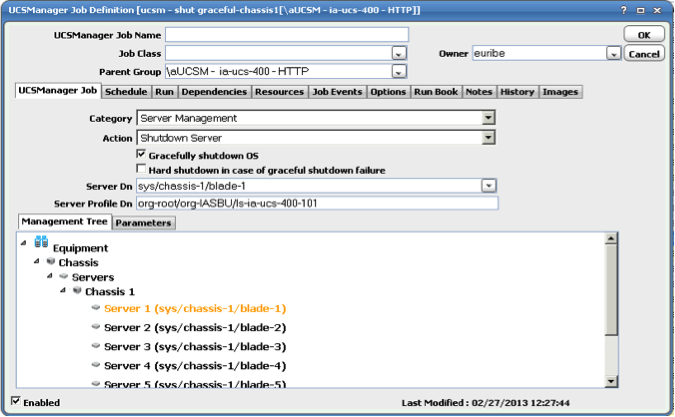Viewport: 675px width, 417px height.
Task: Click the OK button
Action: point(644,34)
